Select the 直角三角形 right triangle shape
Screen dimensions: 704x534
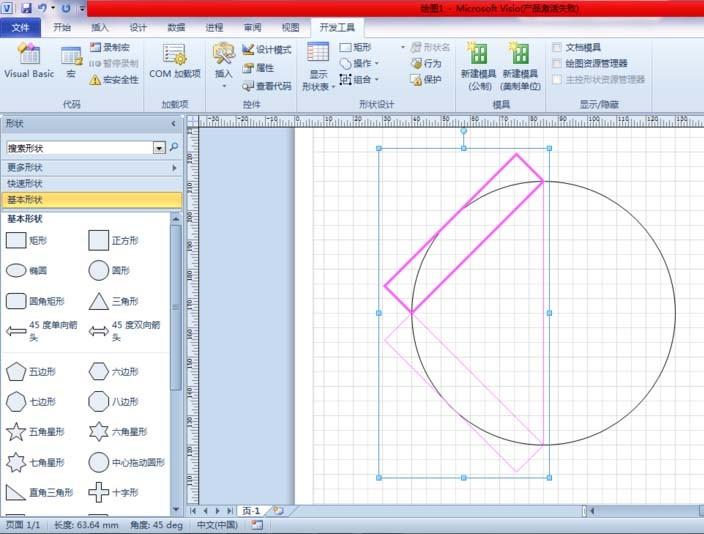(40, 492)
